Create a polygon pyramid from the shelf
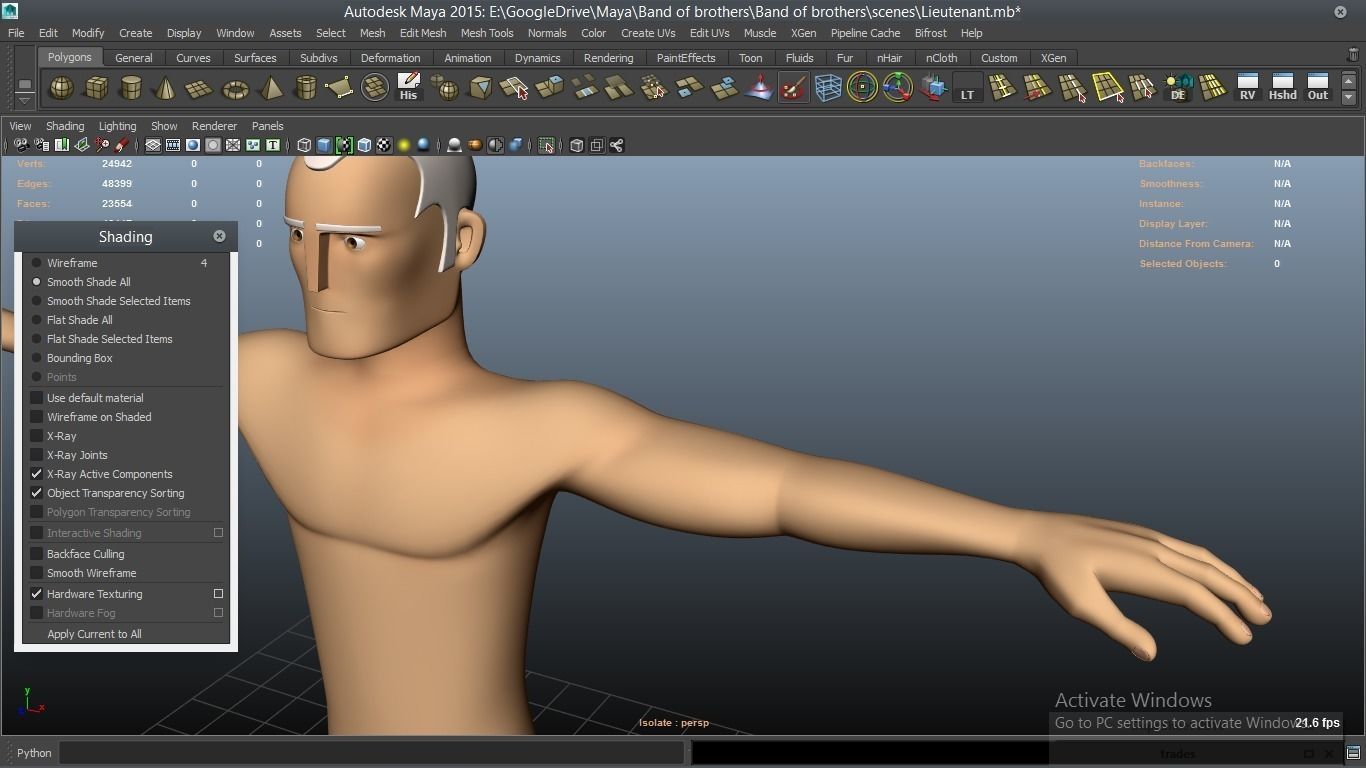Image resolution: width=1366 pixels, height=768 pixels. coord(270,88)
